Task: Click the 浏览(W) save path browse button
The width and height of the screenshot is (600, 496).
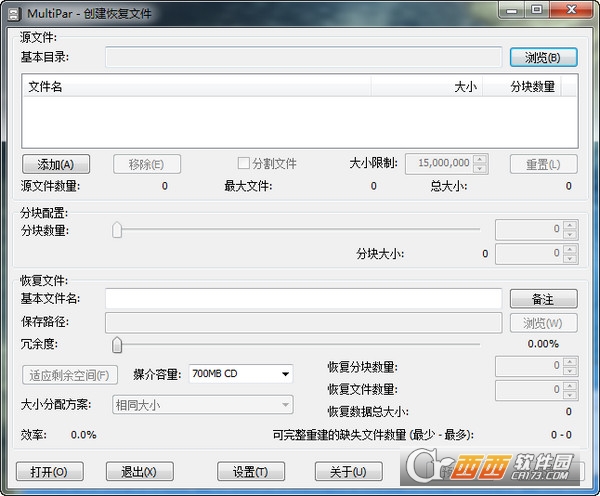Action: [x=543, y=323]
